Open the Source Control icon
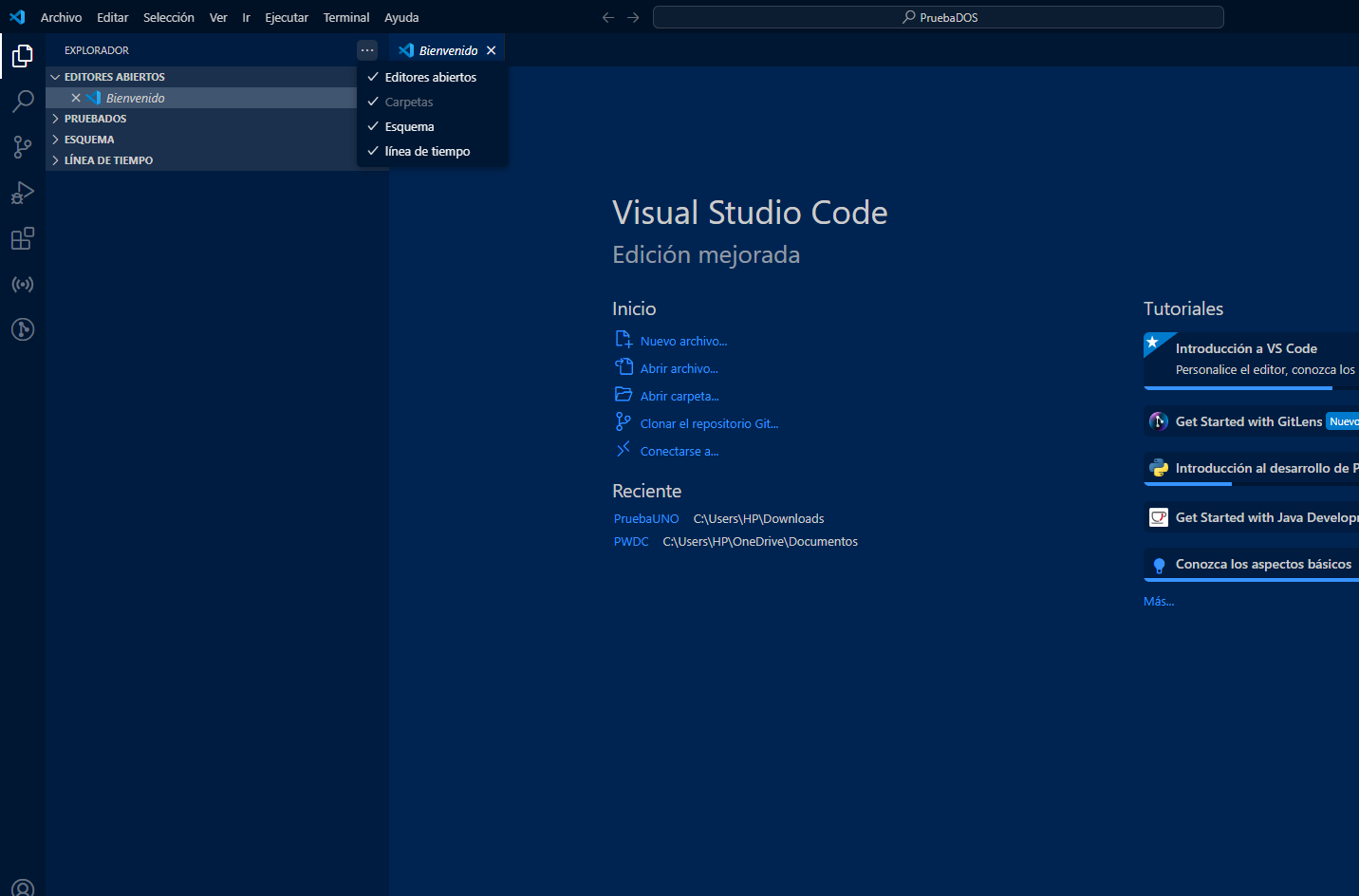1359x896 pixels. tap(23, 147)
